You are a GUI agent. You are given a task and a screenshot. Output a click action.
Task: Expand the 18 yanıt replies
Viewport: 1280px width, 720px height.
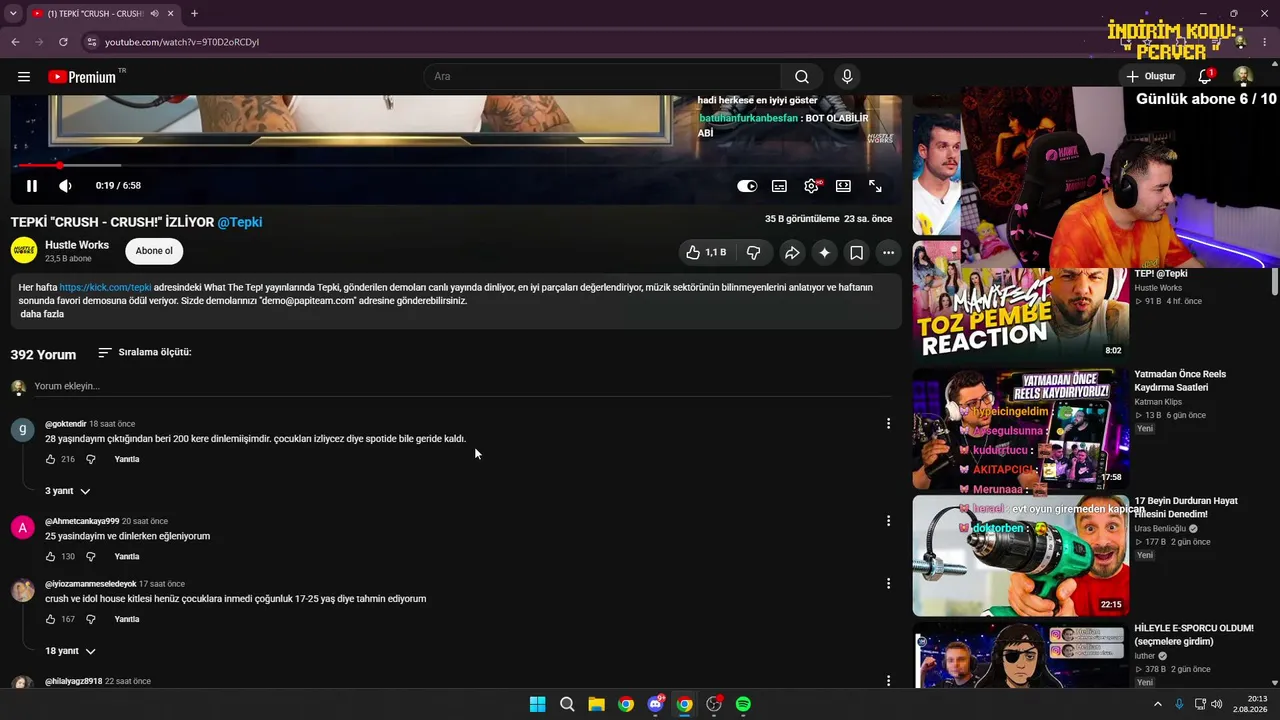point(71,651)
